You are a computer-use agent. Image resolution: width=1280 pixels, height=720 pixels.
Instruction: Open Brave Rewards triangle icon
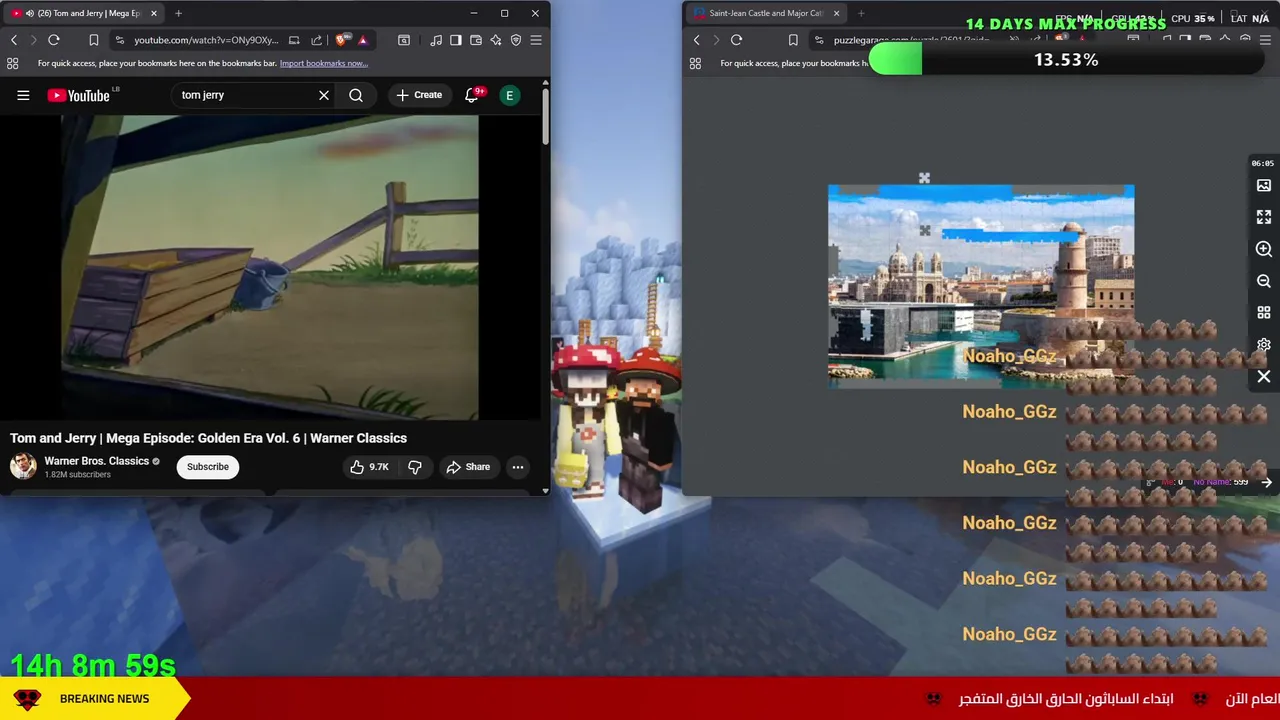coord(362,40)
